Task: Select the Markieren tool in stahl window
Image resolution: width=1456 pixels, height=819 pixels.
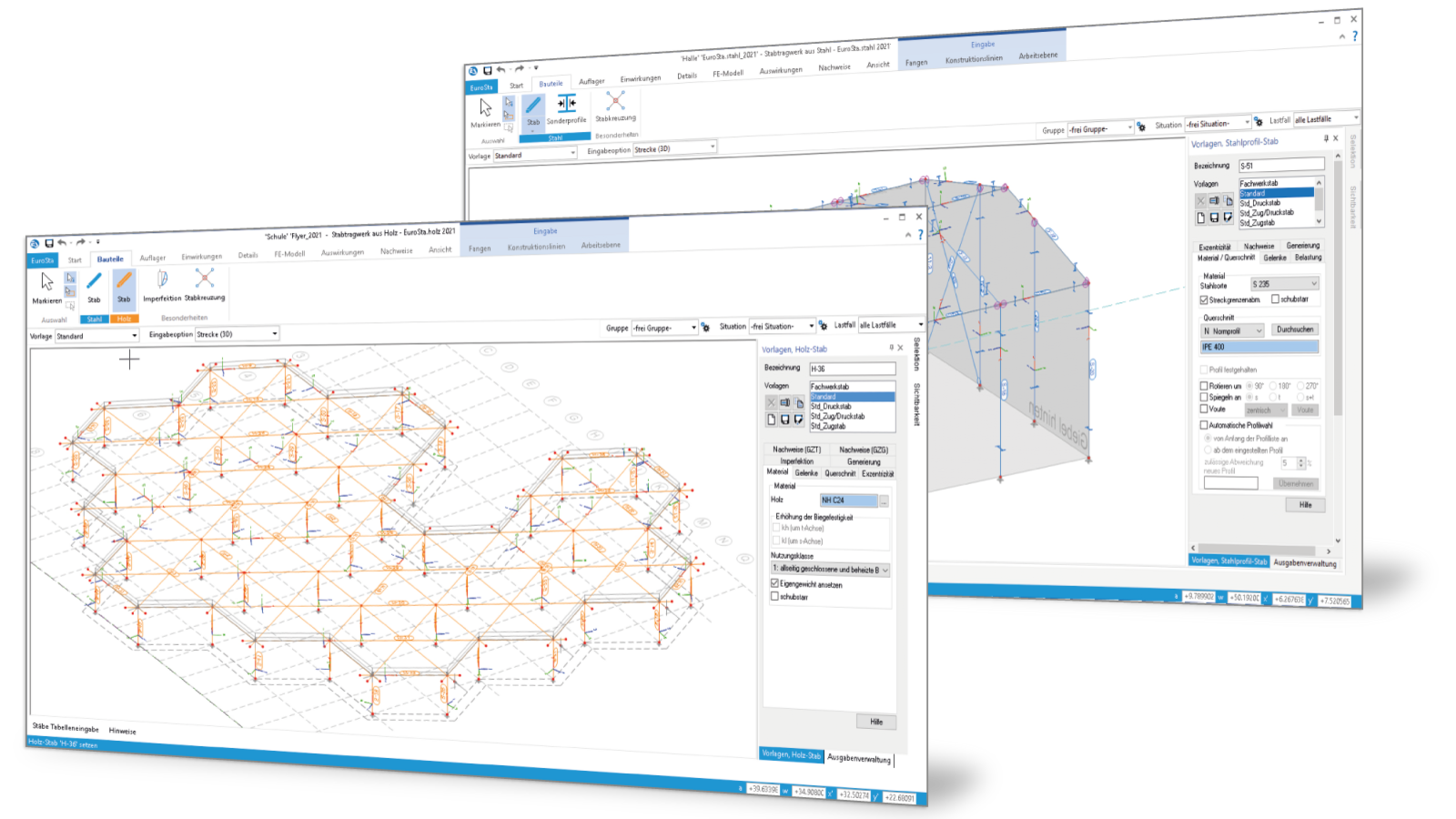Action: click(x=486, y=113)
